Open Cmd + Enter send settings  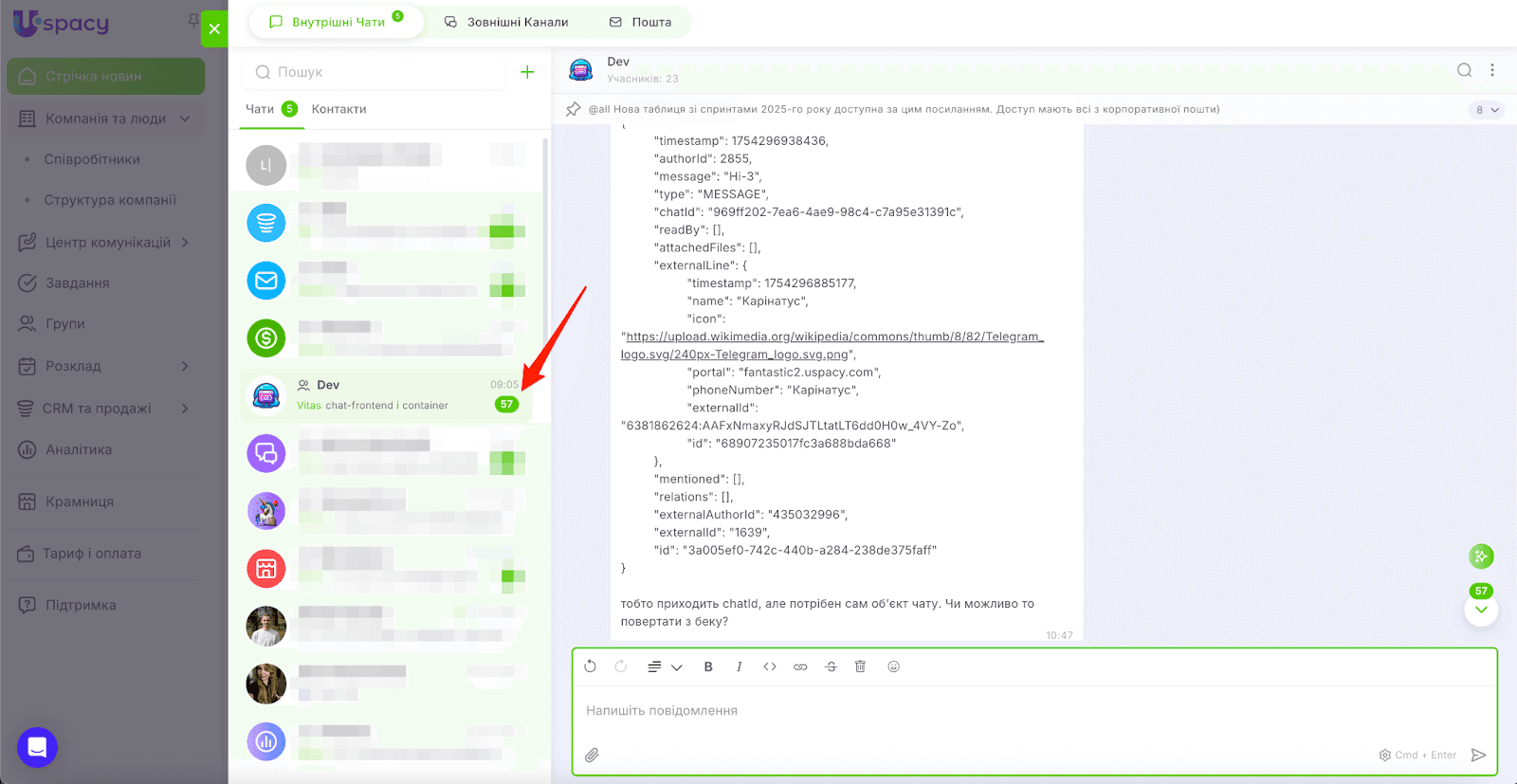pos(1417,756)
